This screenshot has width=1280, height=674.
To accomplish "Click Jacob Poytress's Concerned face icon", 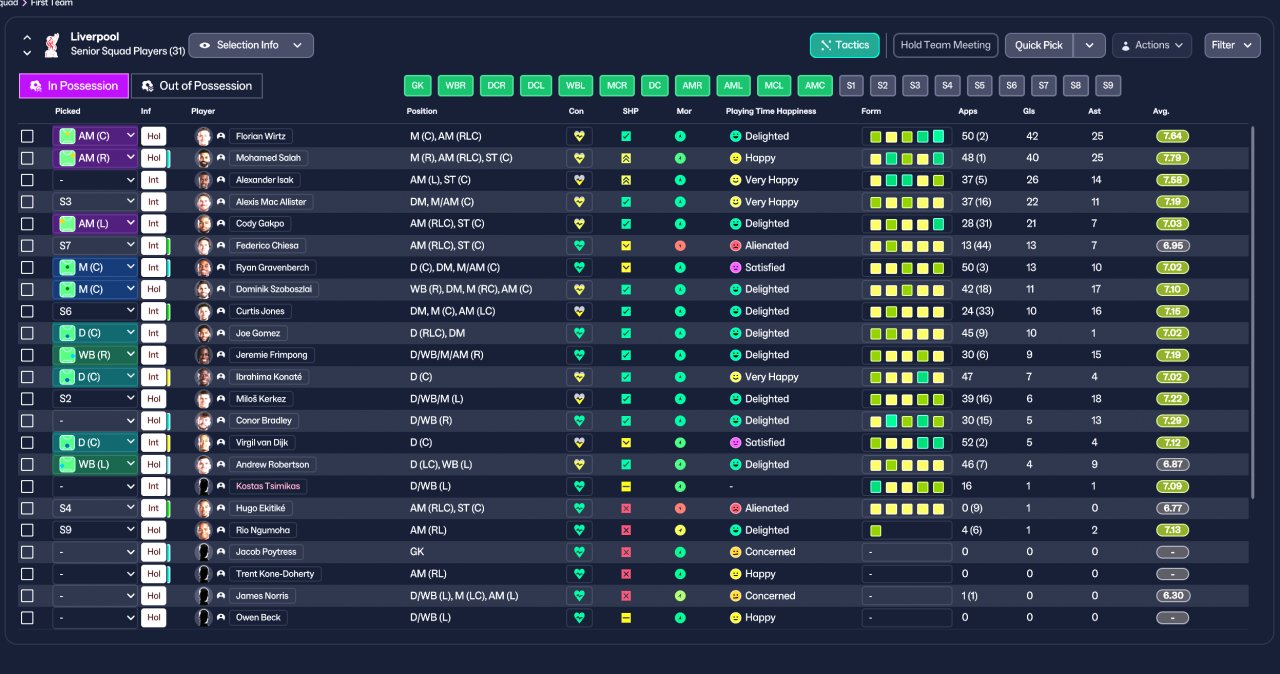I will point(735,552).
